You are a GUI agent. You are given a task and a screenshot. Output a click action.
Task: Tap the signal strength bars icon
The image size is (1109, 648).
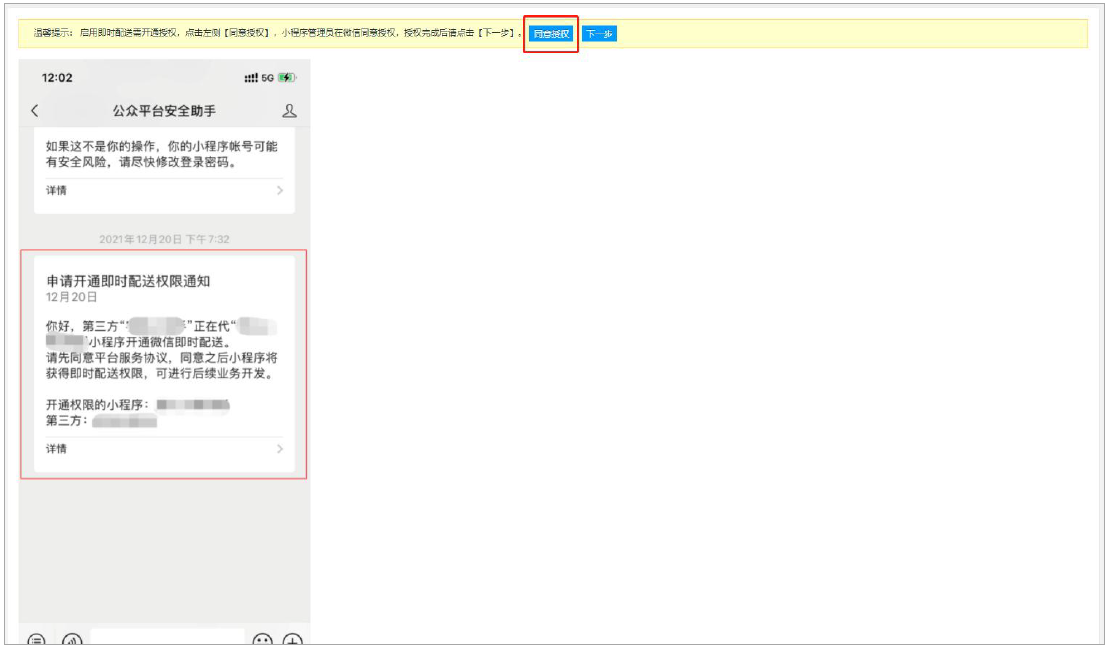pos(251,78)
